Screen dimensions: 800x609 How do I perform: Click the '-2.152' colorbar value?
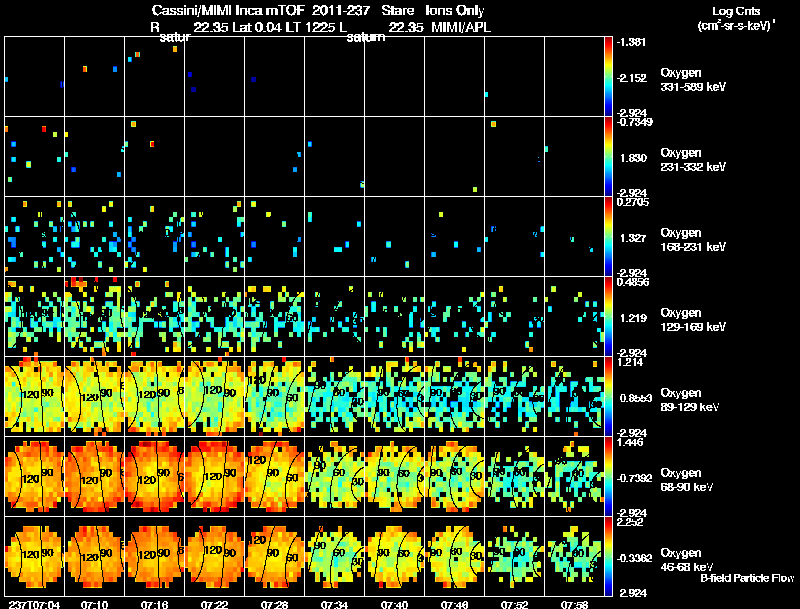[x=631, y=78]
